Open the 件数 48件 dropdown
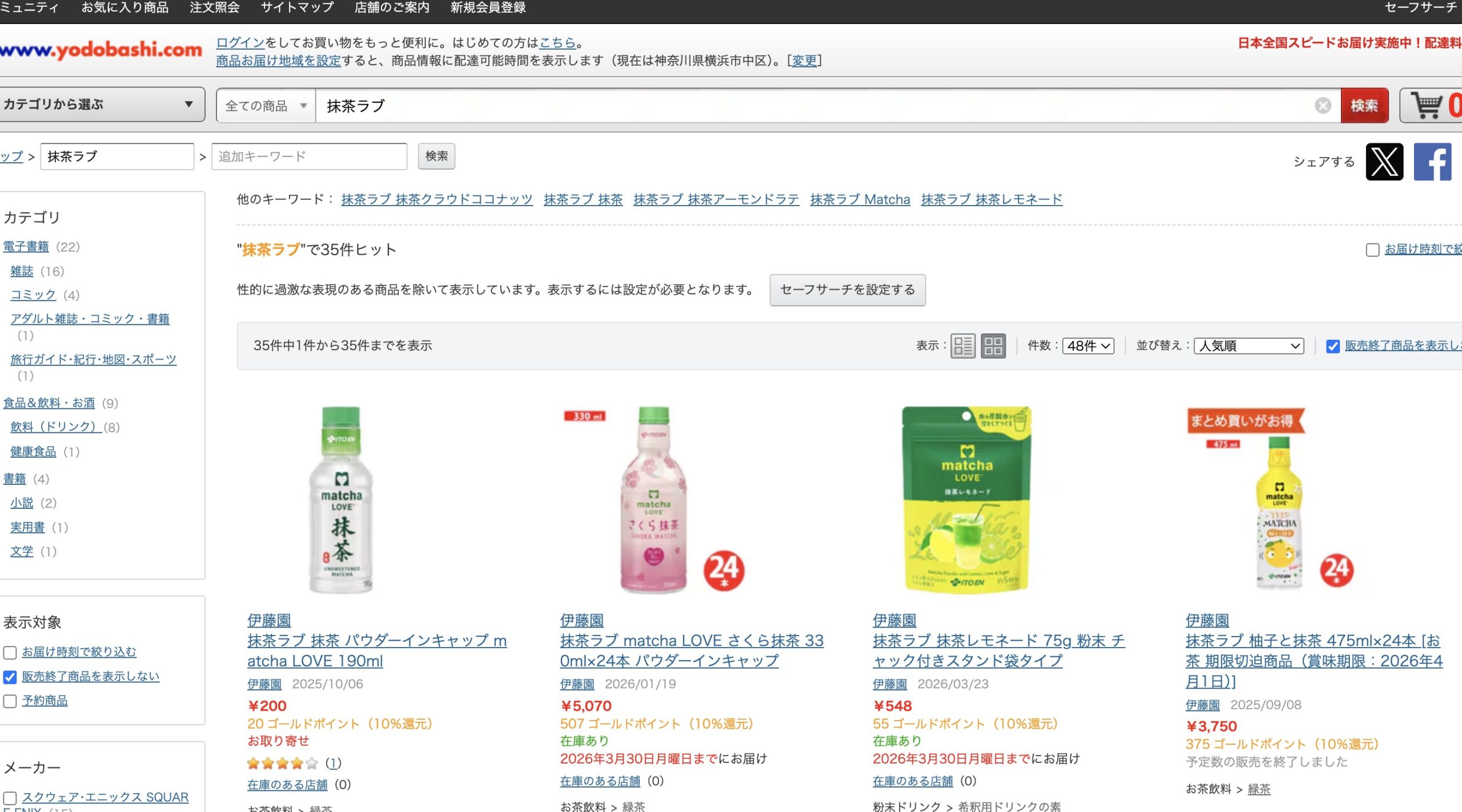The image size is (1462, 812). [x=1088, y=346]
